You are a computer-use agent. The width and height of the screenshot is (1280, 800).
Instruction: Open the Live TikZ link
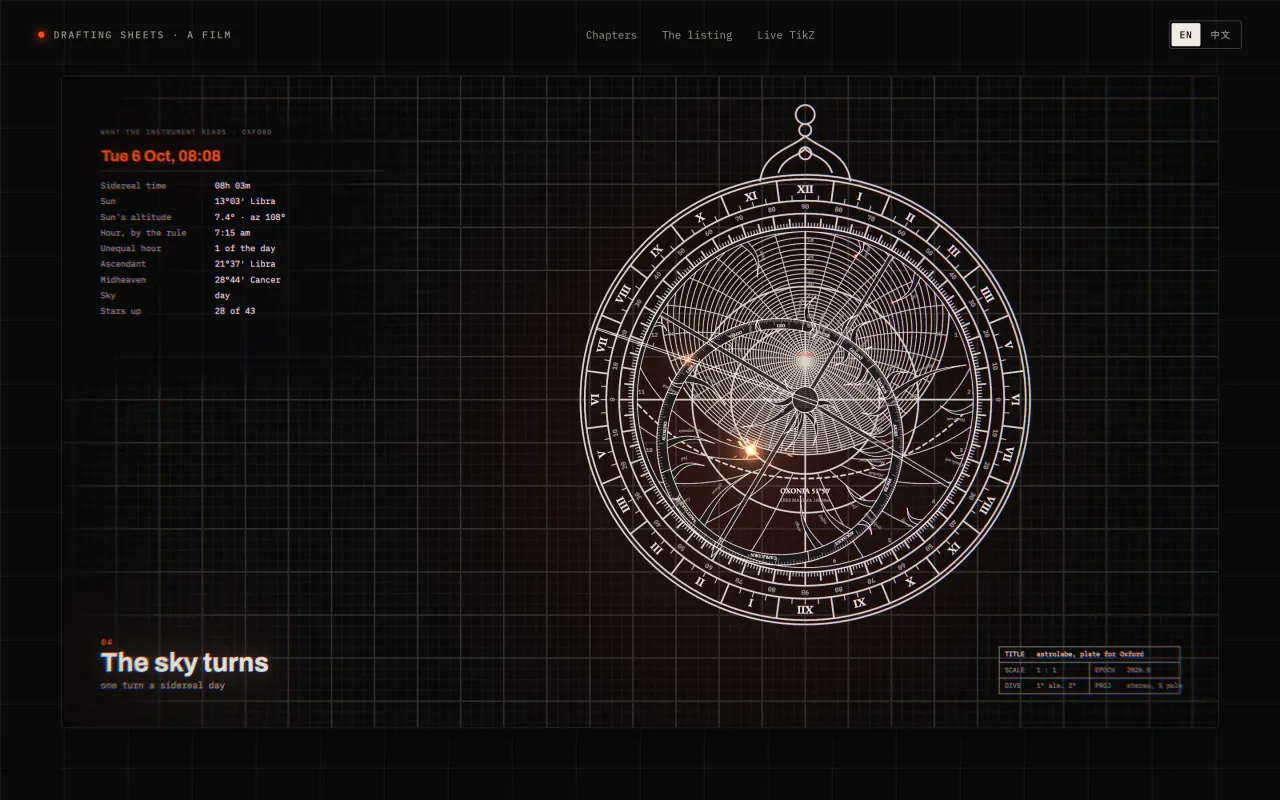786,35
